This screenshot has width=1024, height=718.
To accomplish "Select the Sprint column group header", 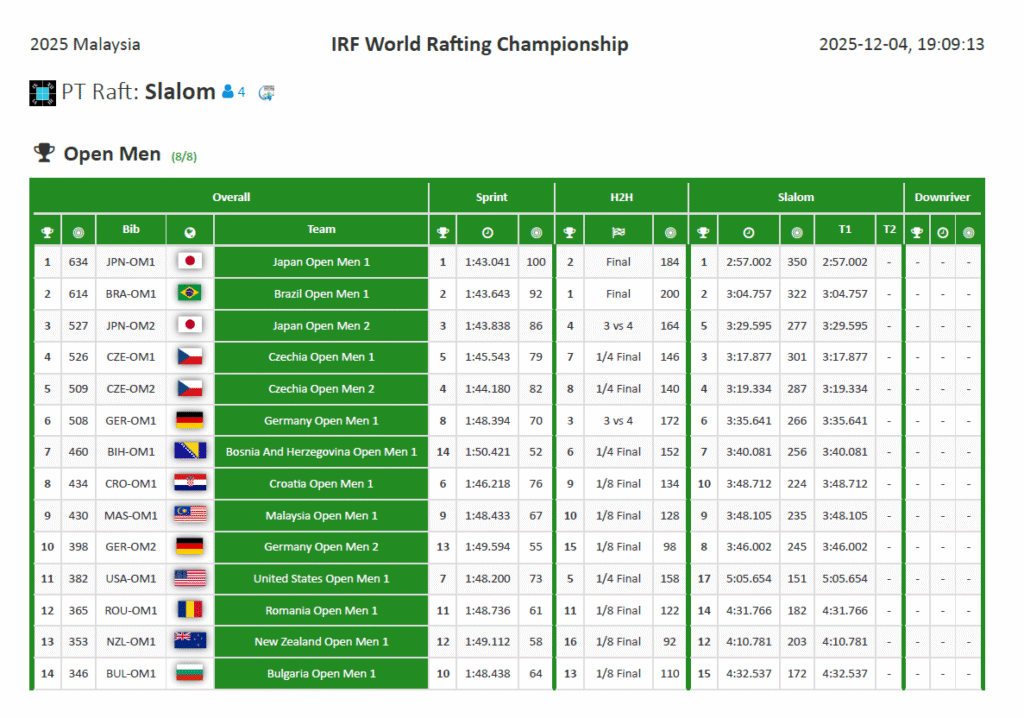I will [491, 197].
